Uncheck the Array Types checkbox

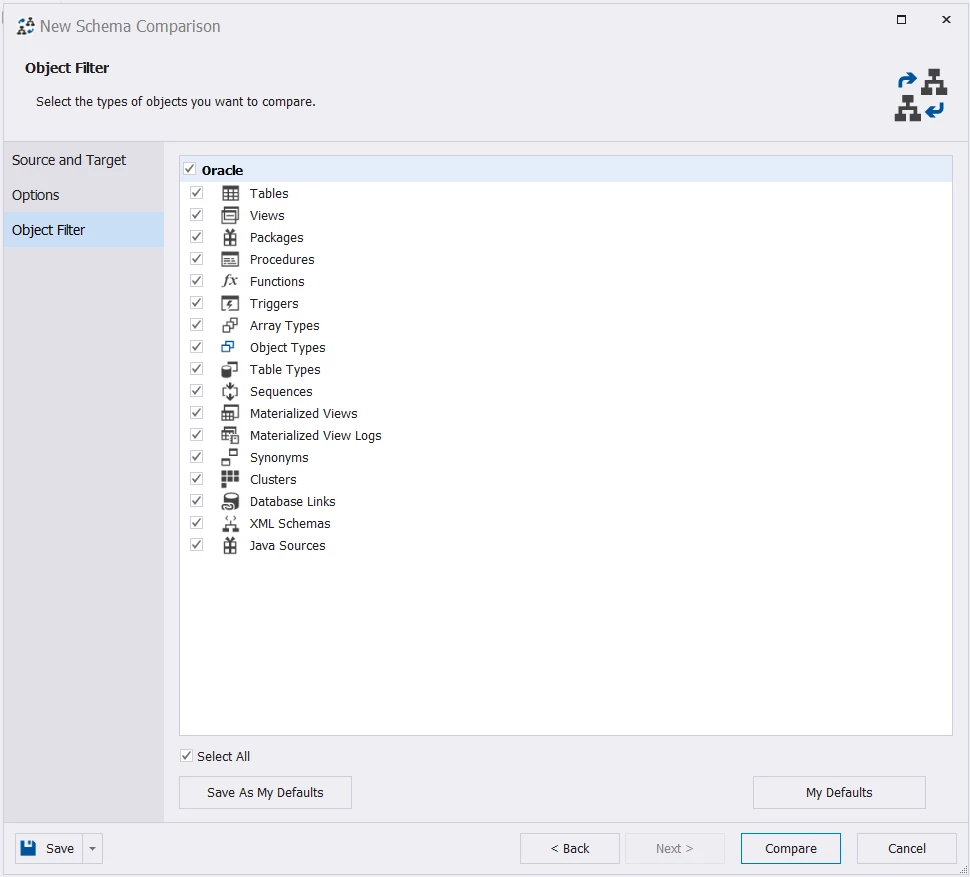click(x=197, y=325)
